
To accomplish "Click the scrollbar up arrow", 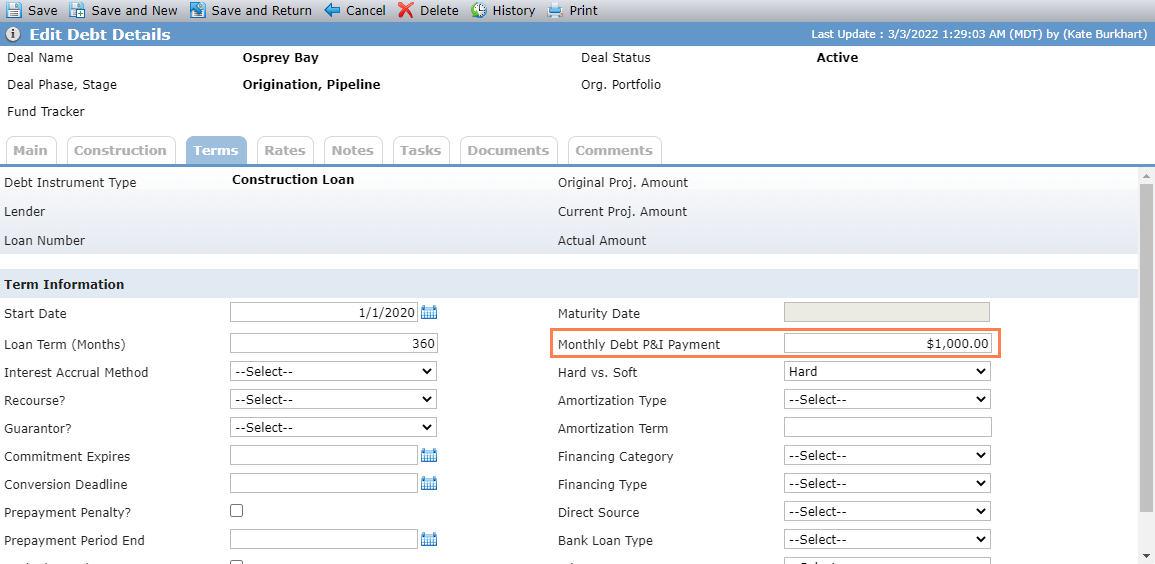I will click(x=1147, y=175).
